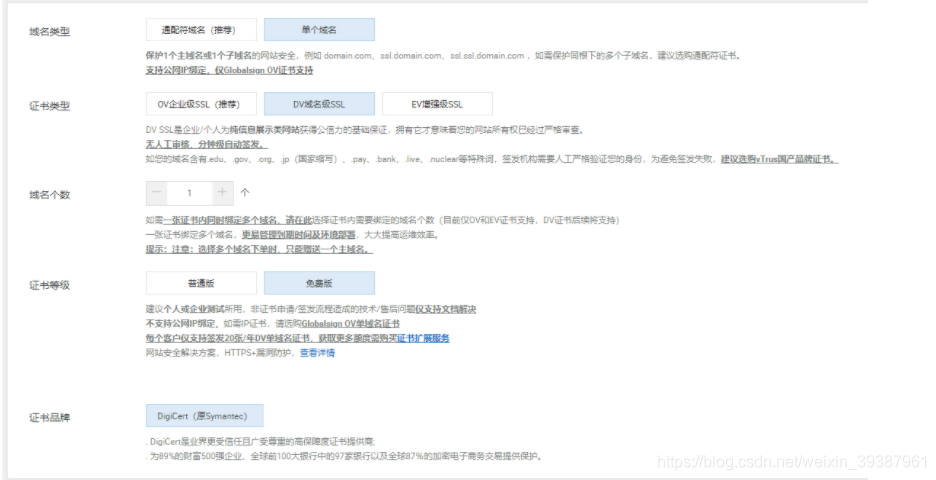Select 单个域名 domain type option
The image size is (936, 480).
pos(319,30)
